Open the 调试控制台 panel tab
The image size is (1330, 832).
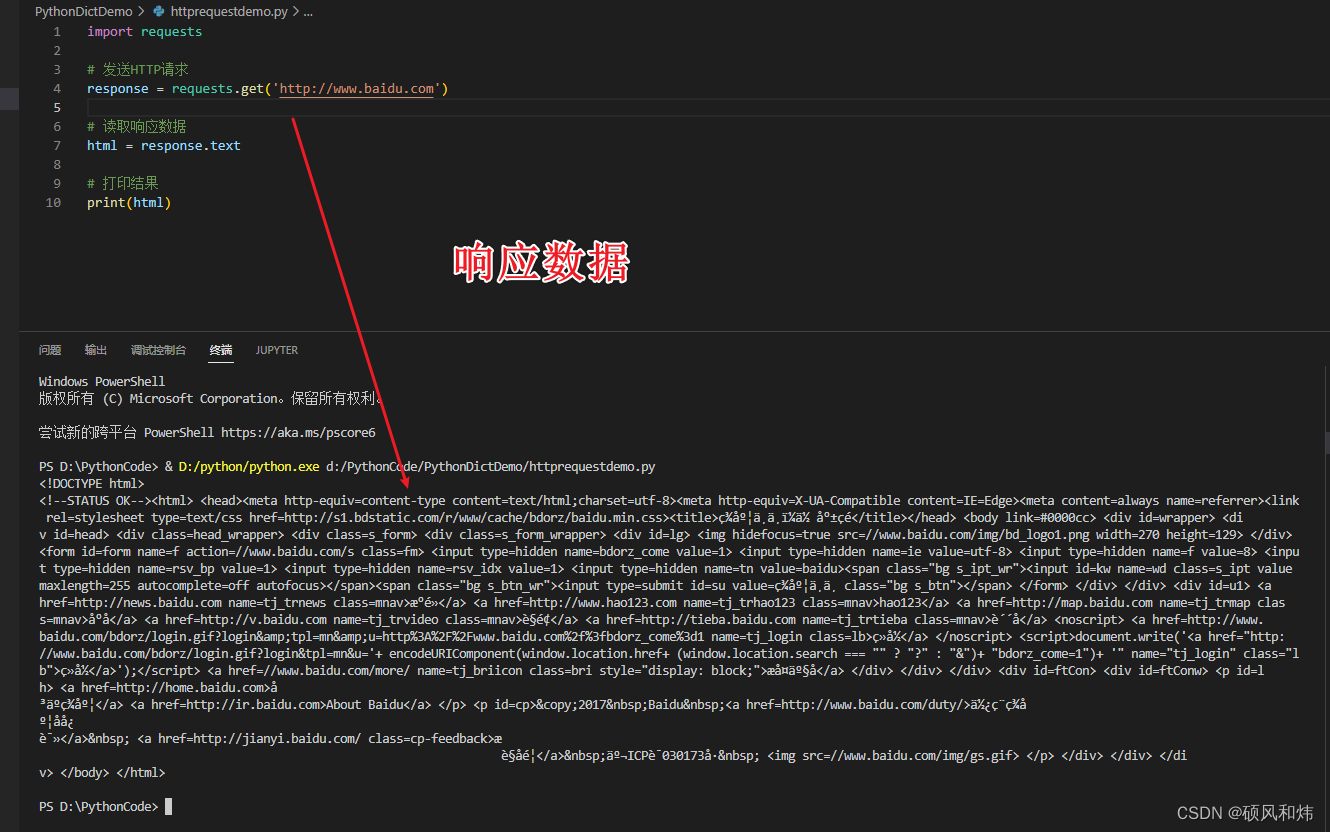click(x=158, y=350)
